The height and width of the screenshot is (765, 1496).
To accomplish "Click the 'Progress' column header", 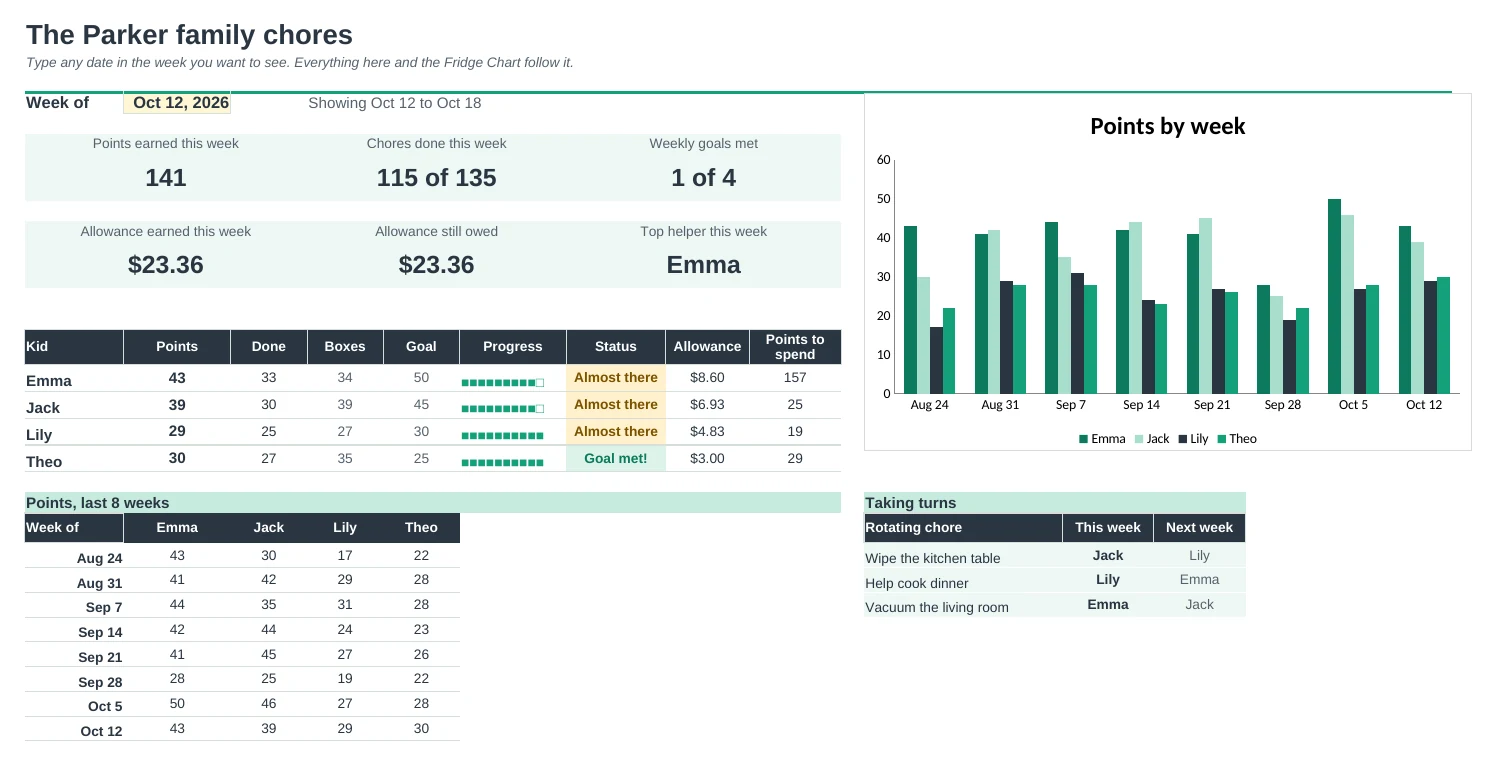I will [x=512, y=347].
